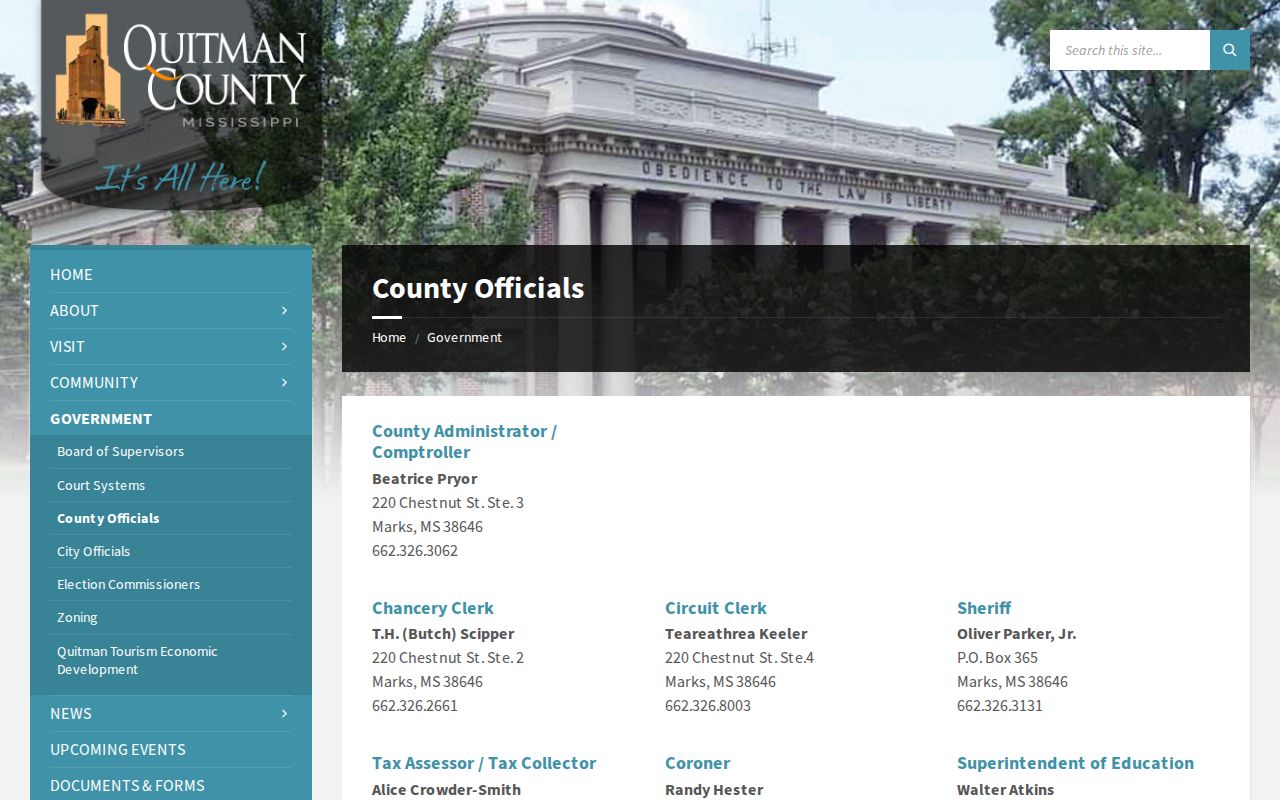Click Superintendent of Education heading
The height and width of the screenshot is (800, 1280).
[x=1075, y=763]
